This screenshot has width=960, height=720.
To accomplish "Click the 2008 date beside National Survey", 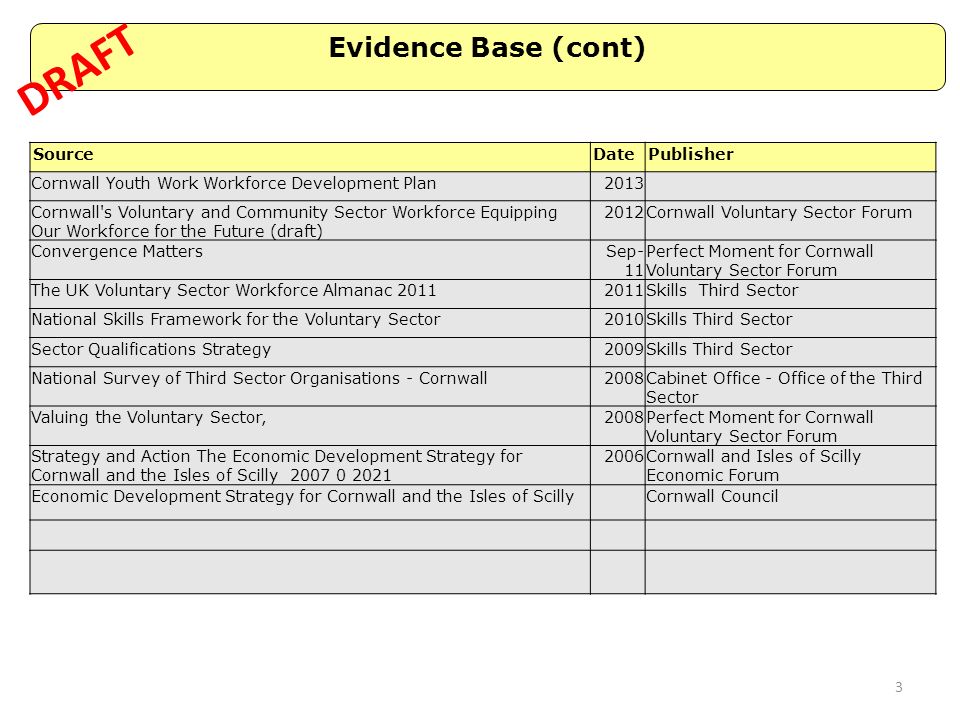I will (x=617, y=386).
